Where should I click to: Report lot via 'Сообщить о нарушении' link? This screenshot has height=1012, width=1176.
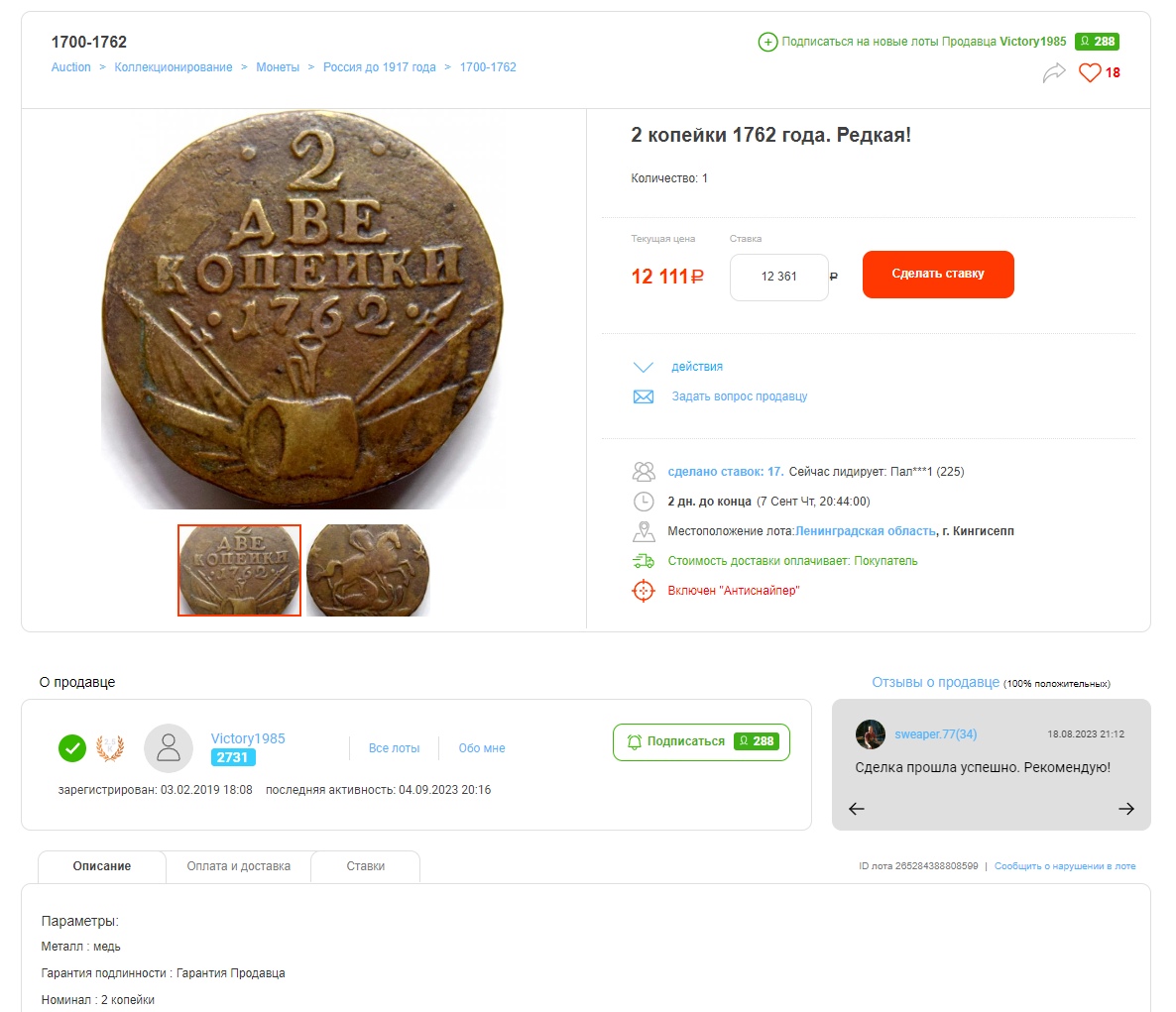coord(1065,866)
